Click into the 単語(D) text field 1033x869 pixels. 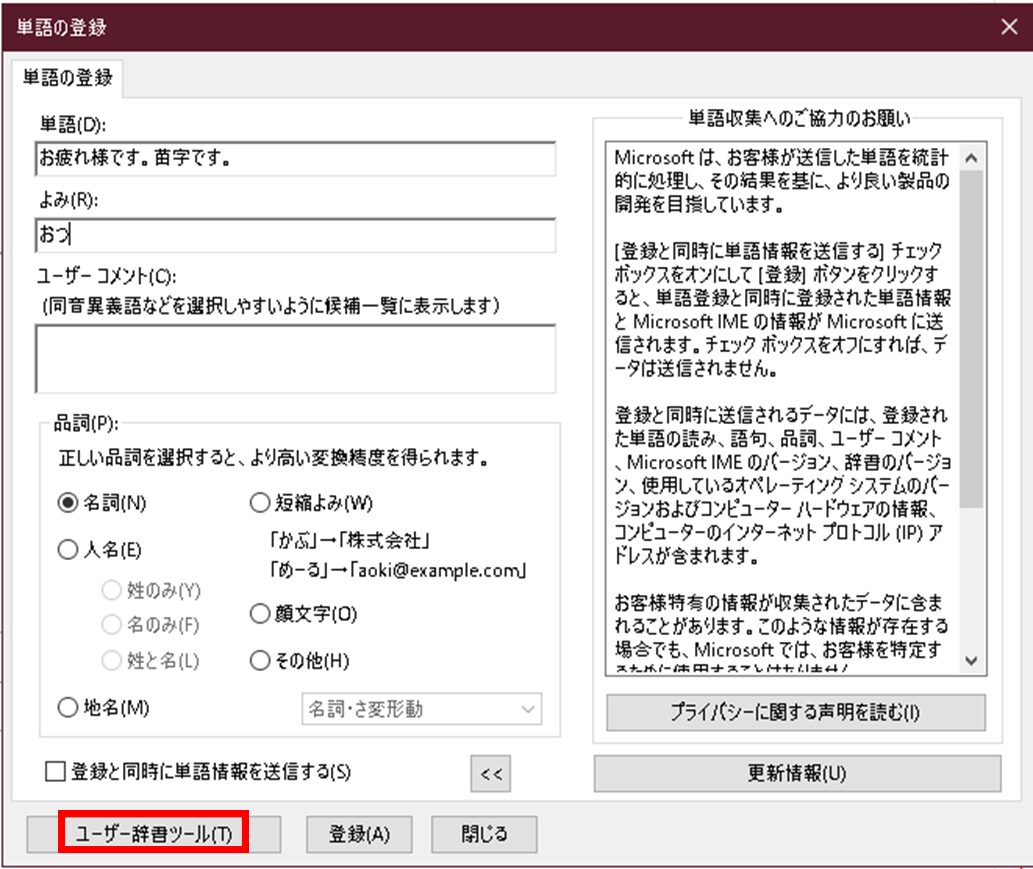pos(294,158)
